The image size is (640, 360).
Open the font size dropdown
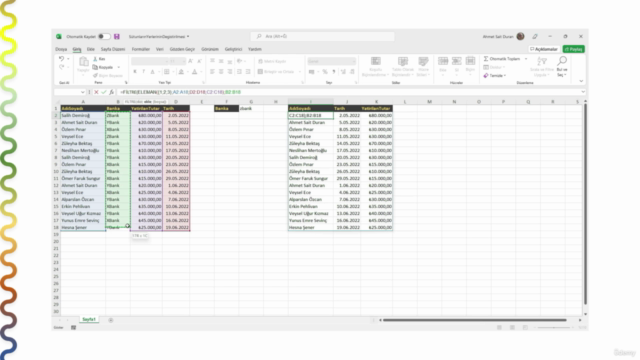coord(184,61)
